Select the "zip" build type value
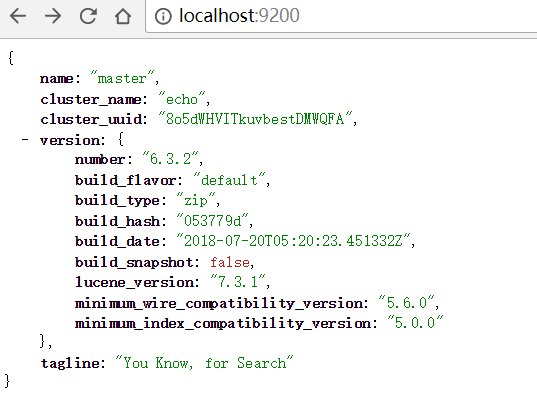Viewport: 537px width, 399px height. [196, 200]
